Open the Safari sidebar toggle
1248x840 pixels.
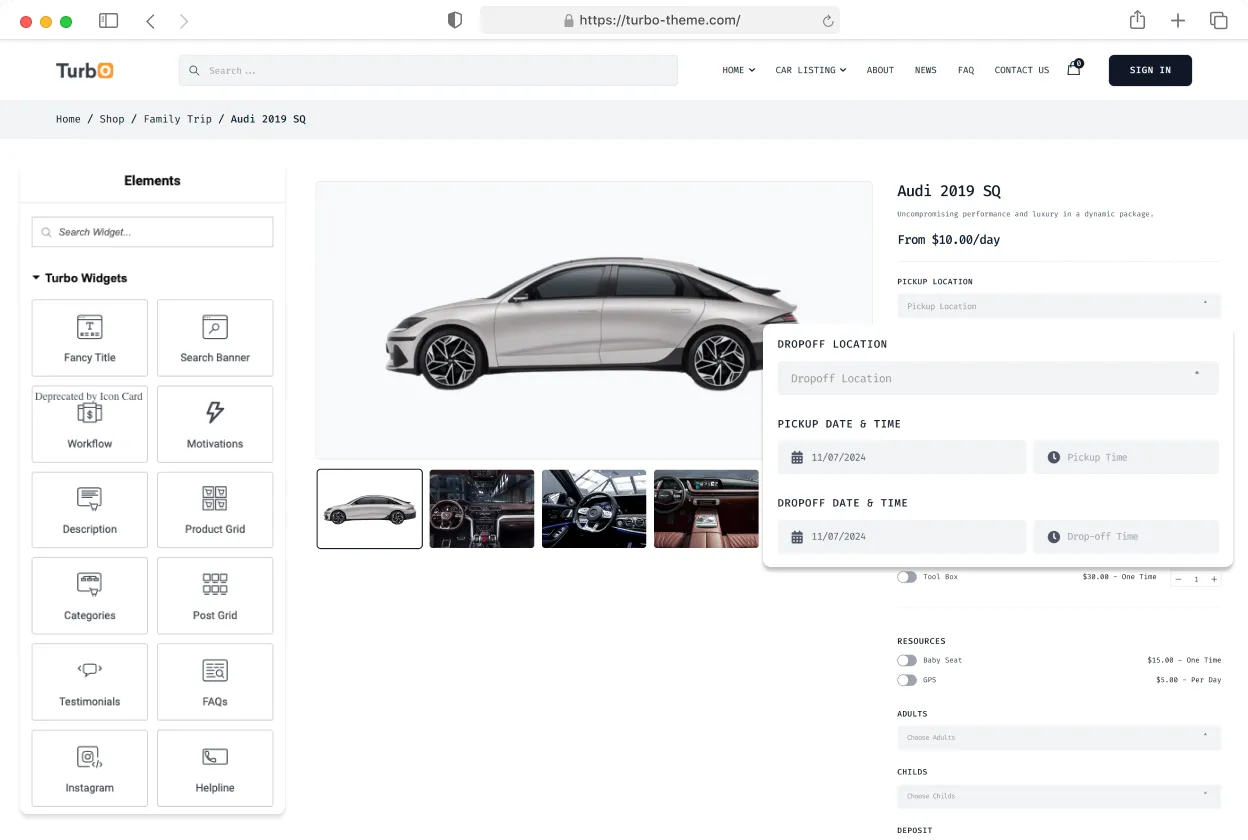click(108, 21)
